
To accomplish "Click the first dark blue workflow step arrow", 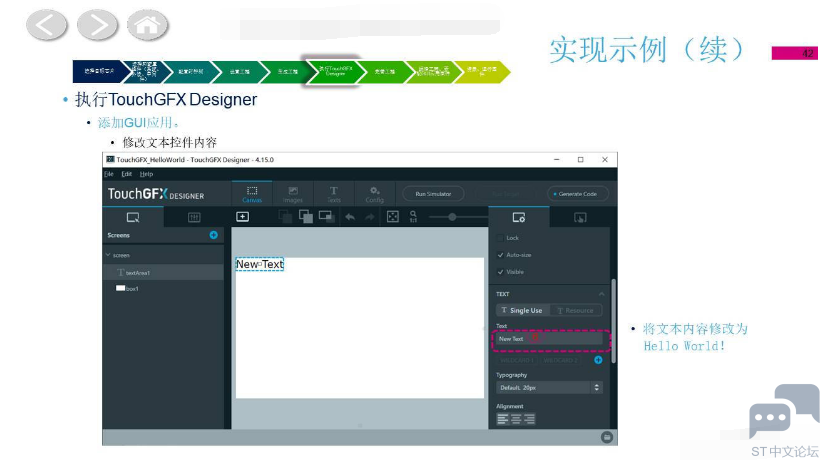I will point(99,71).
